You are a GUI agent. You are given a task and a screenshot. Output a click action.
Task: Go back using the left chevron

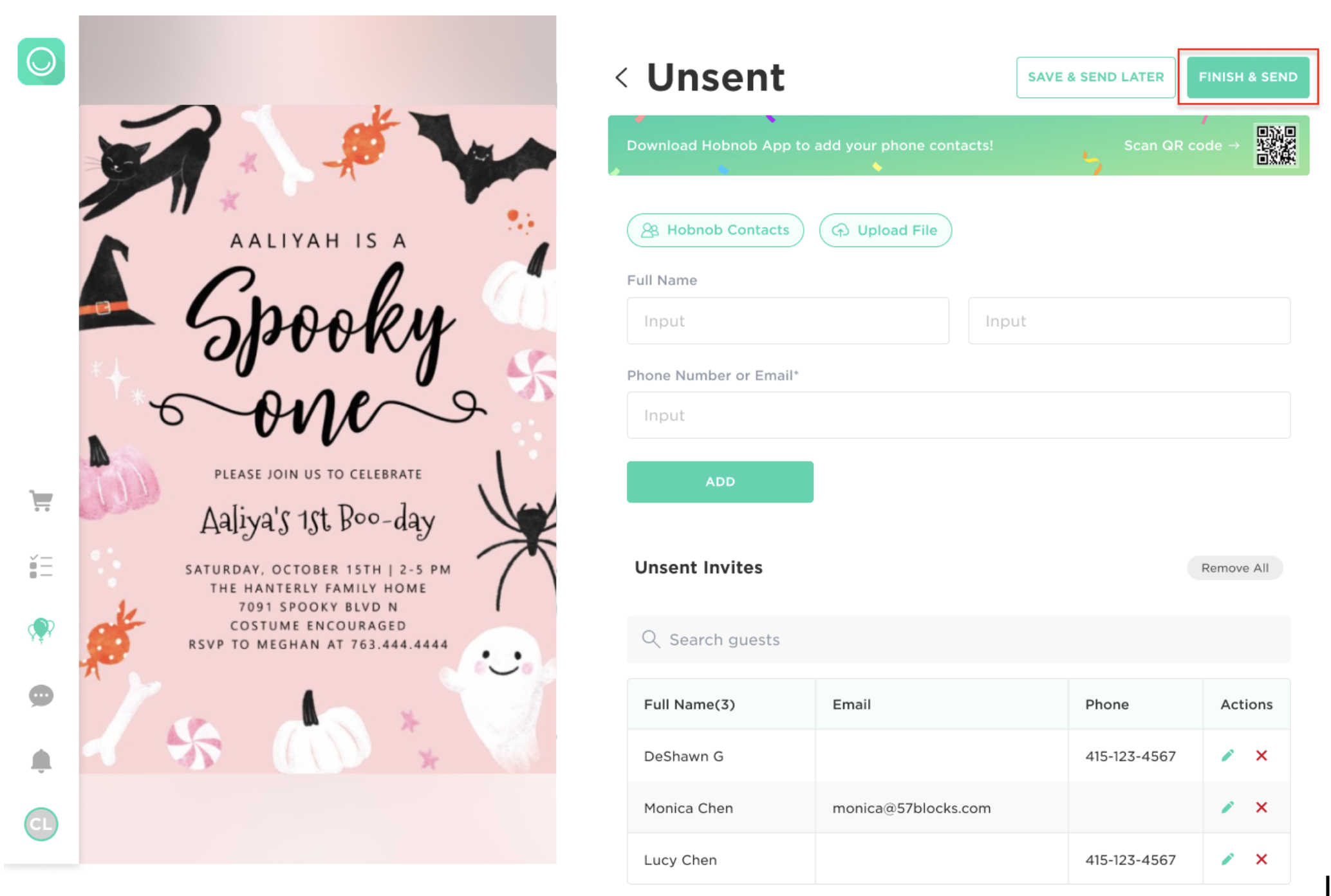[621, 78]
